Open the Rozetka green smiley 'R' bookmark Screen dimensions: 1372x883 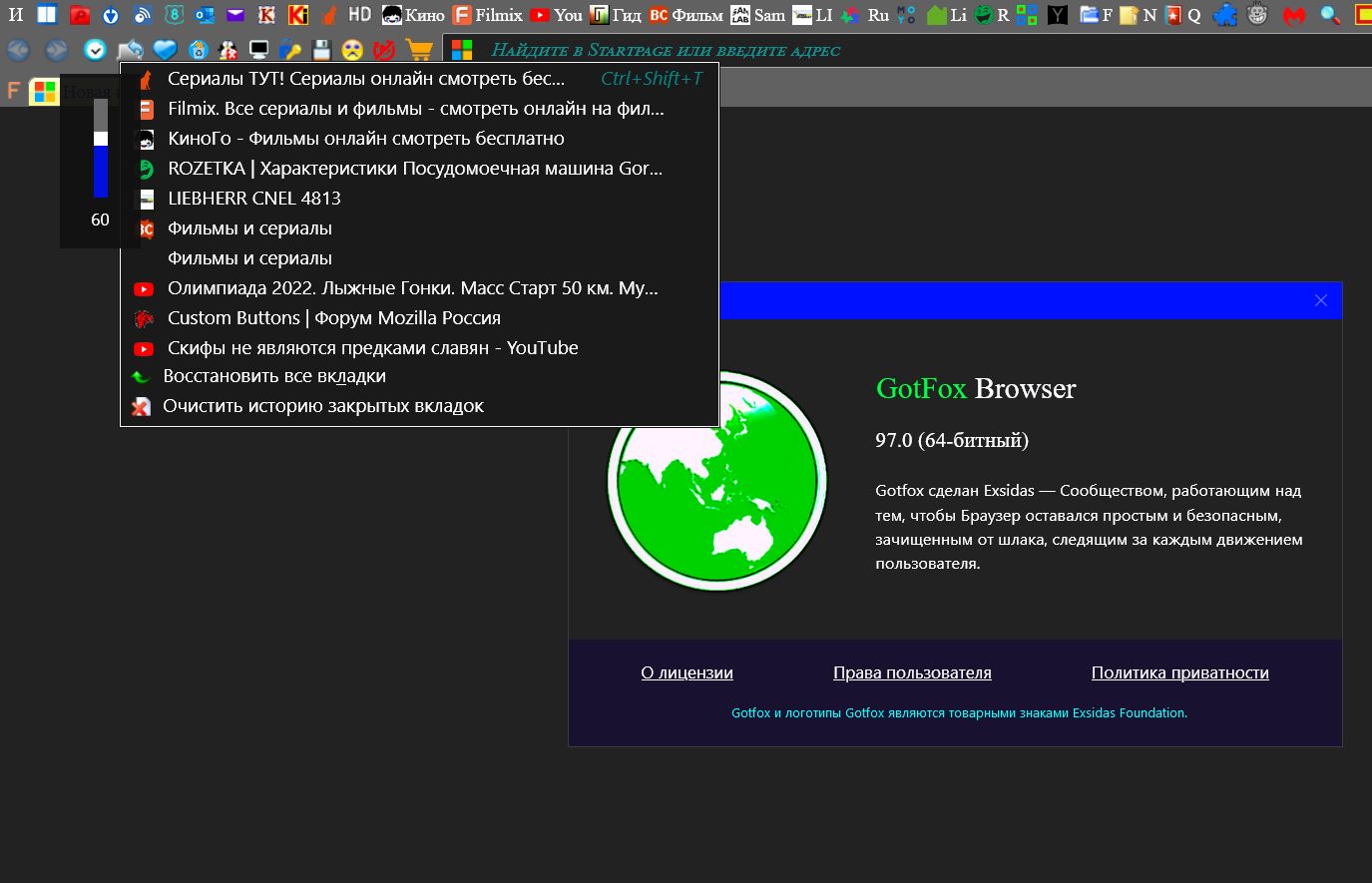tap(992, 15)
